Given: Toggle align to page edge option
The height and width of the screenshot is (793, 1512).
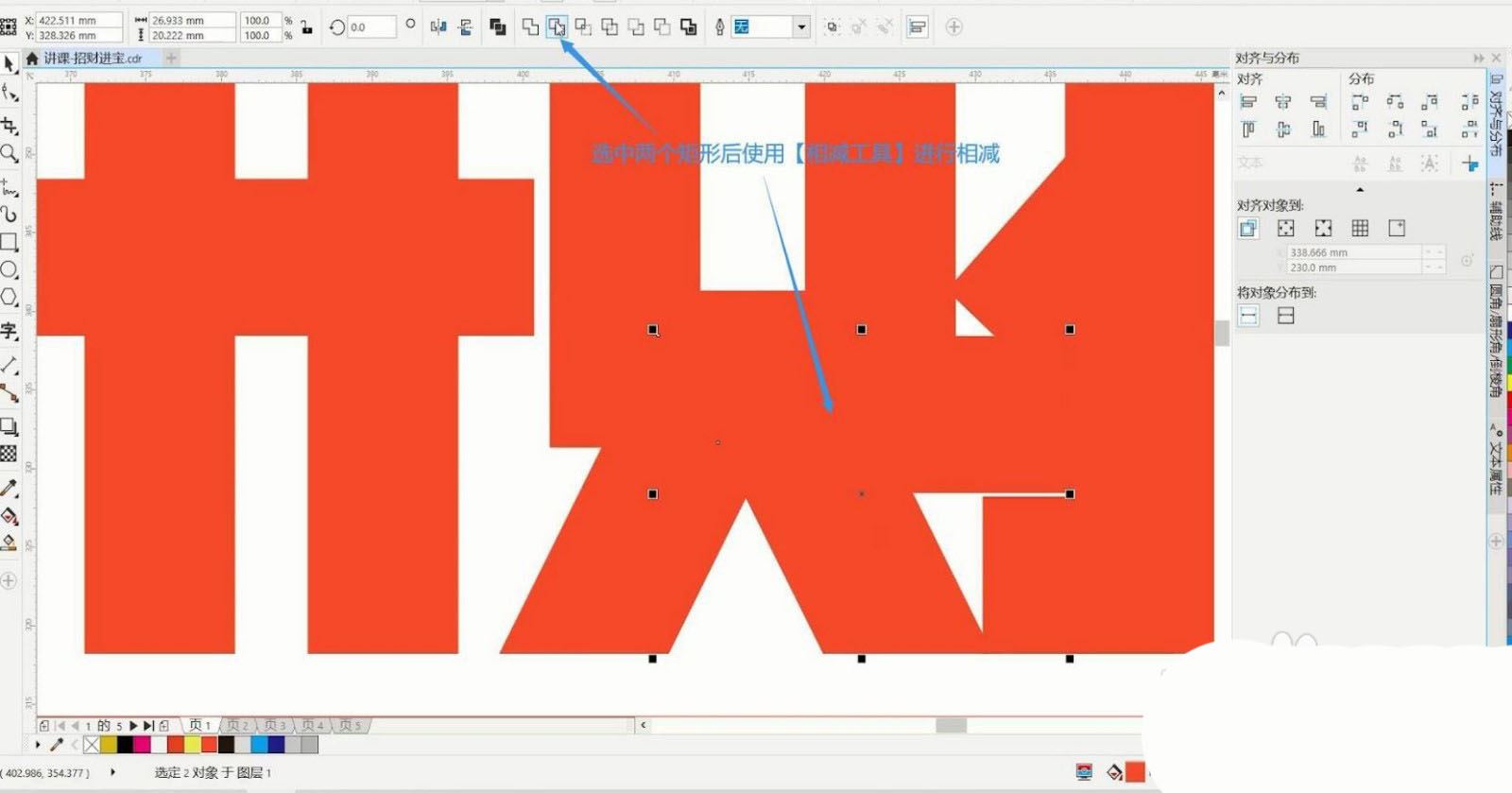Looking at the screenshot, I should click(1285, 228).
